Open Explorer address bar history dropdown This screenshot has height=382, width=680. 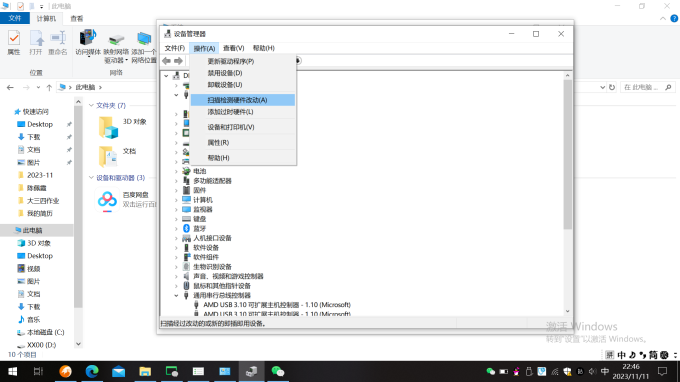[602, 87]
